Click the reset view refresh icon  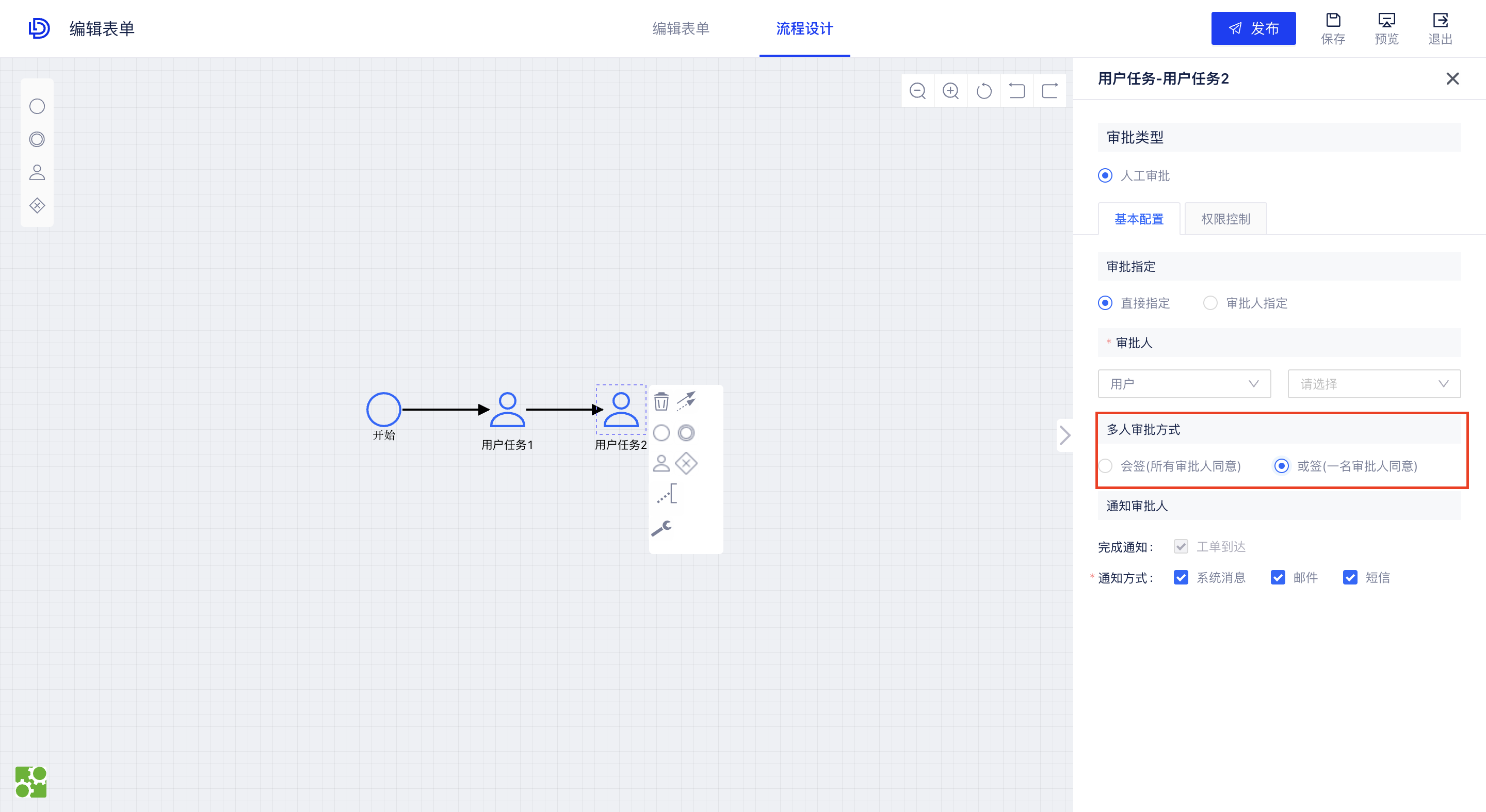[x=983, y=91]
